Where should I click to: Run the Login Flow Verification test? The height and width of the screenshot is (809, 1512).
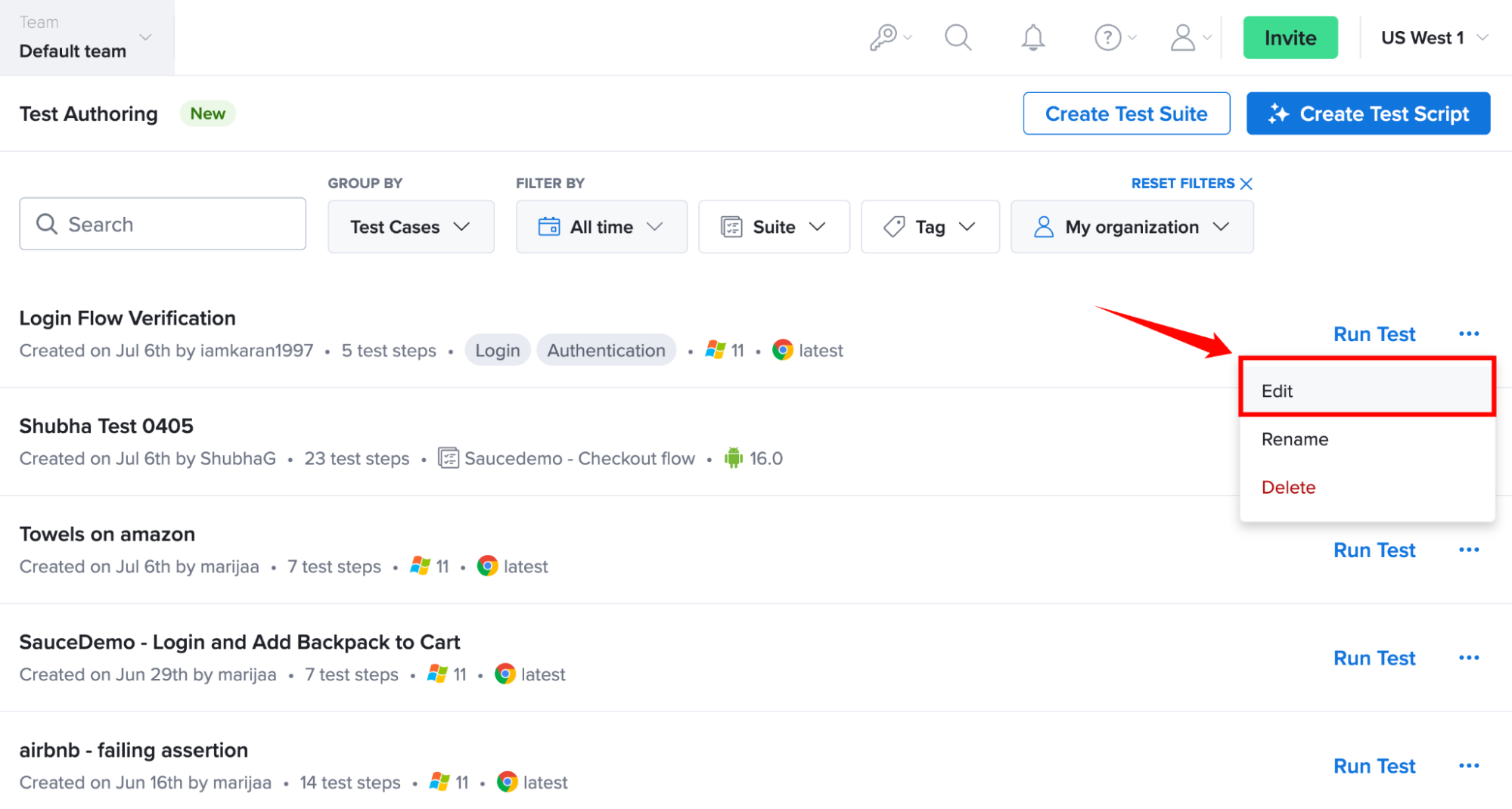(x=1374, y=334)
